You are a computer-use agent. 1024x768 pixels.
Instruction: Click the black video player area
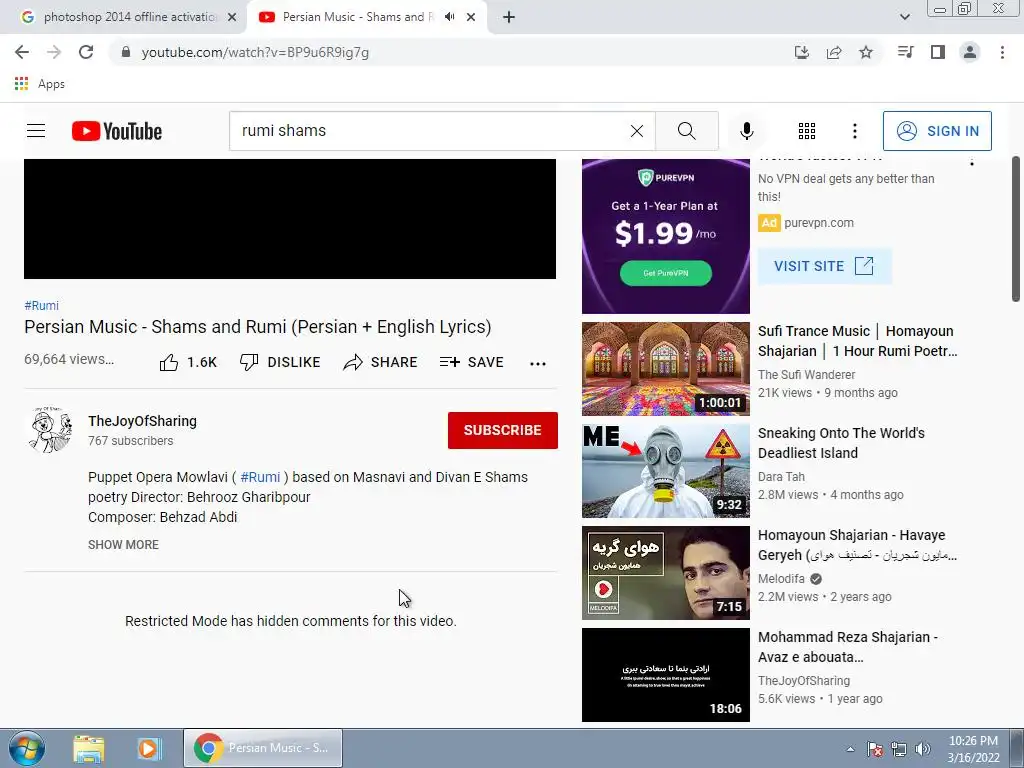(290, 219)
